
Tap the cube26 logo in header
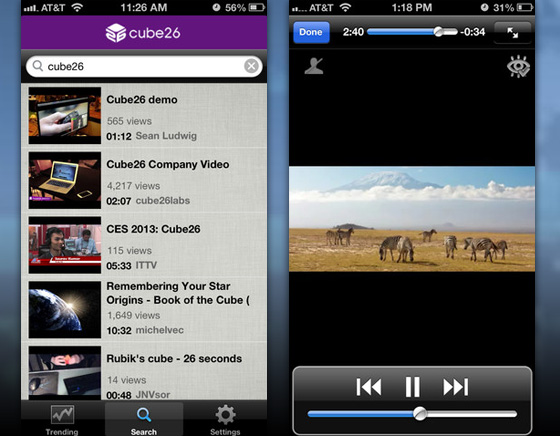[x=143, y=33]
